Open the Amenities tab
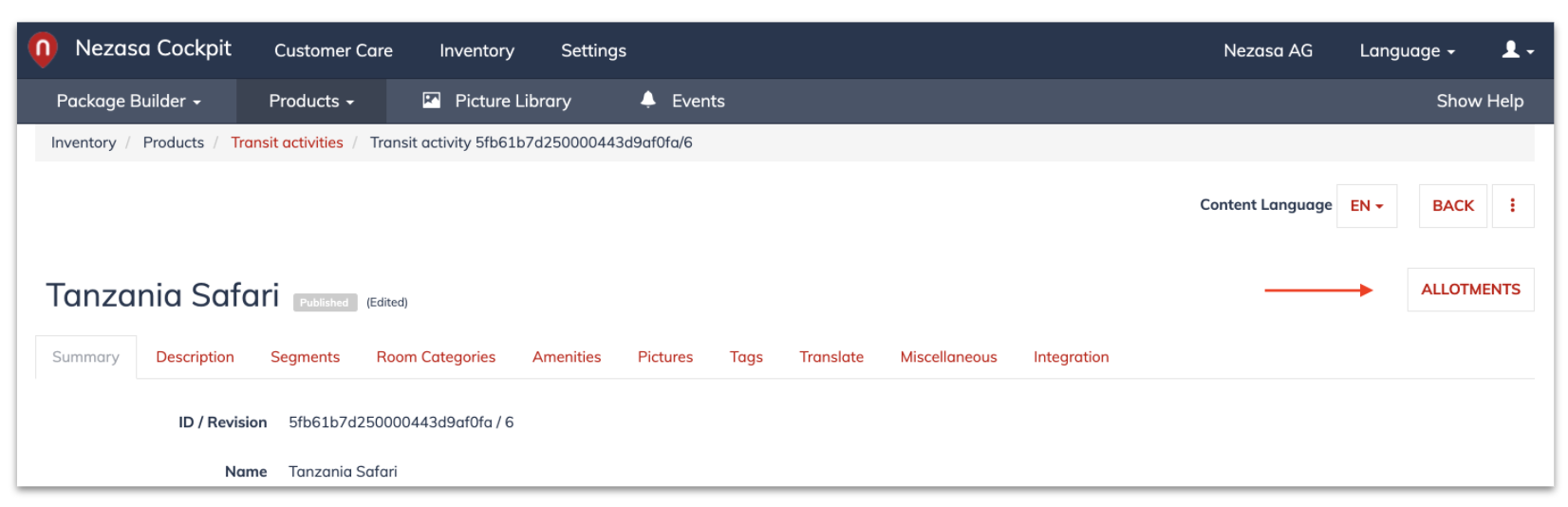 567,357
